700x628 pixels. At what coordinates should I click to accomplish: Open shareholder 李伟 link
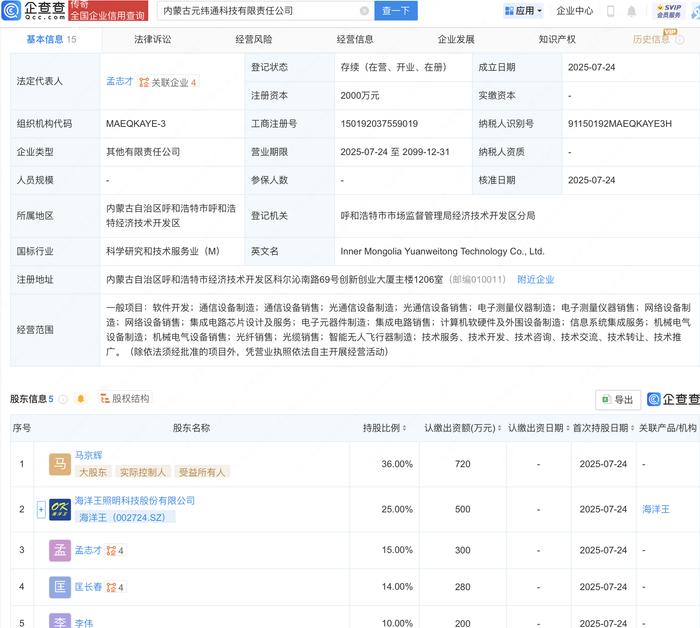click(84, 623)
